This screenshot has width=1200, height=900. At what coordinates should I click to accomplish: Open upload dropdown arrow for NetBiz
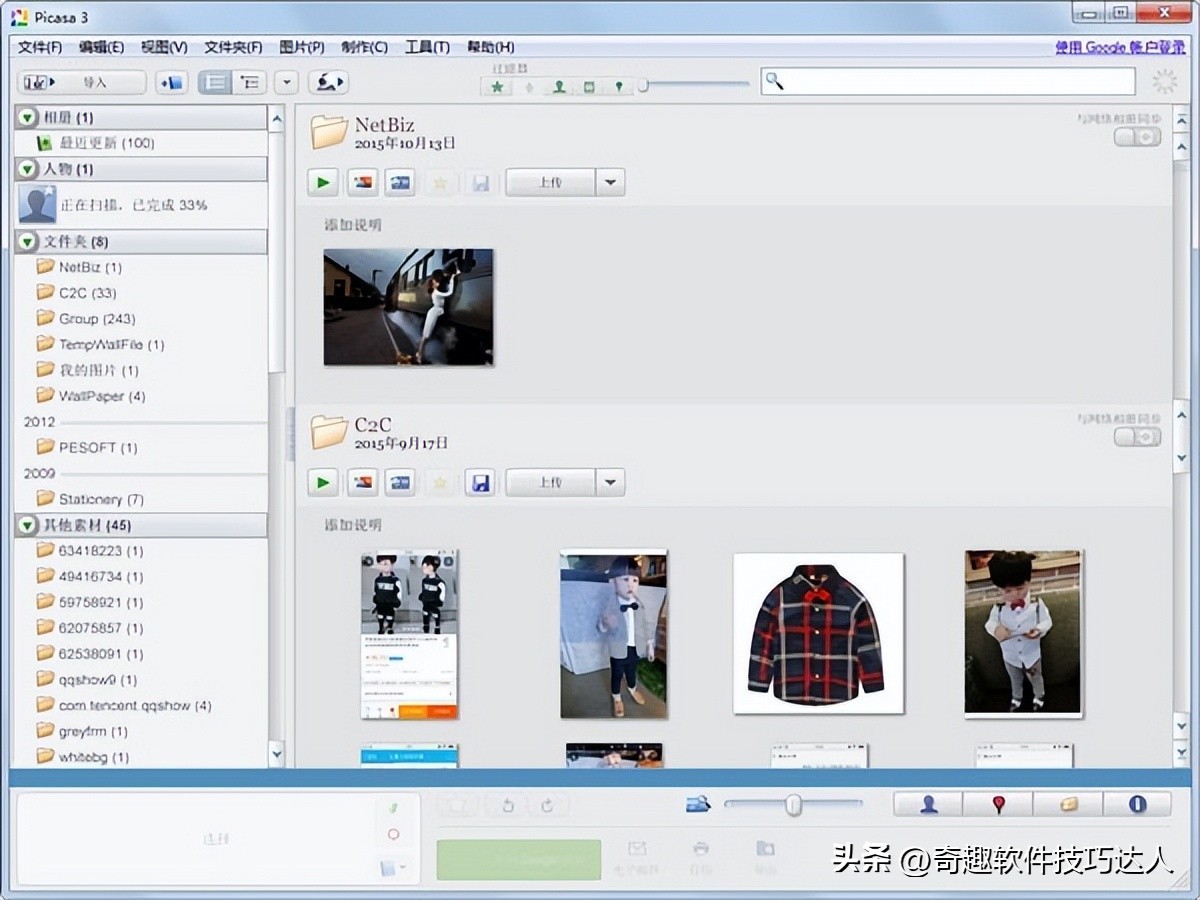click(611, 183)
